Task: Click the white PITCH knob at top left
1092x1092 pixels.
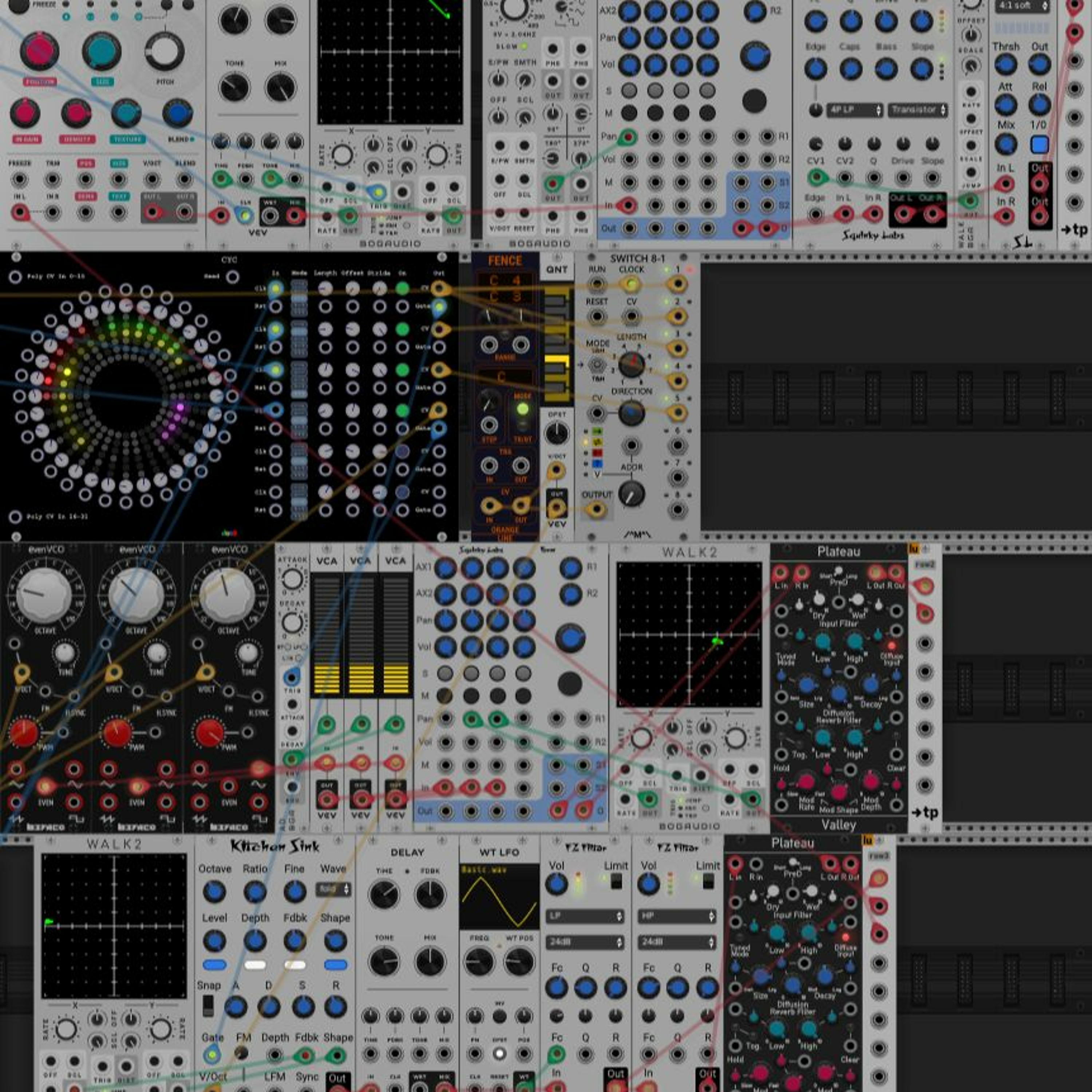Action: pos(165,51)
